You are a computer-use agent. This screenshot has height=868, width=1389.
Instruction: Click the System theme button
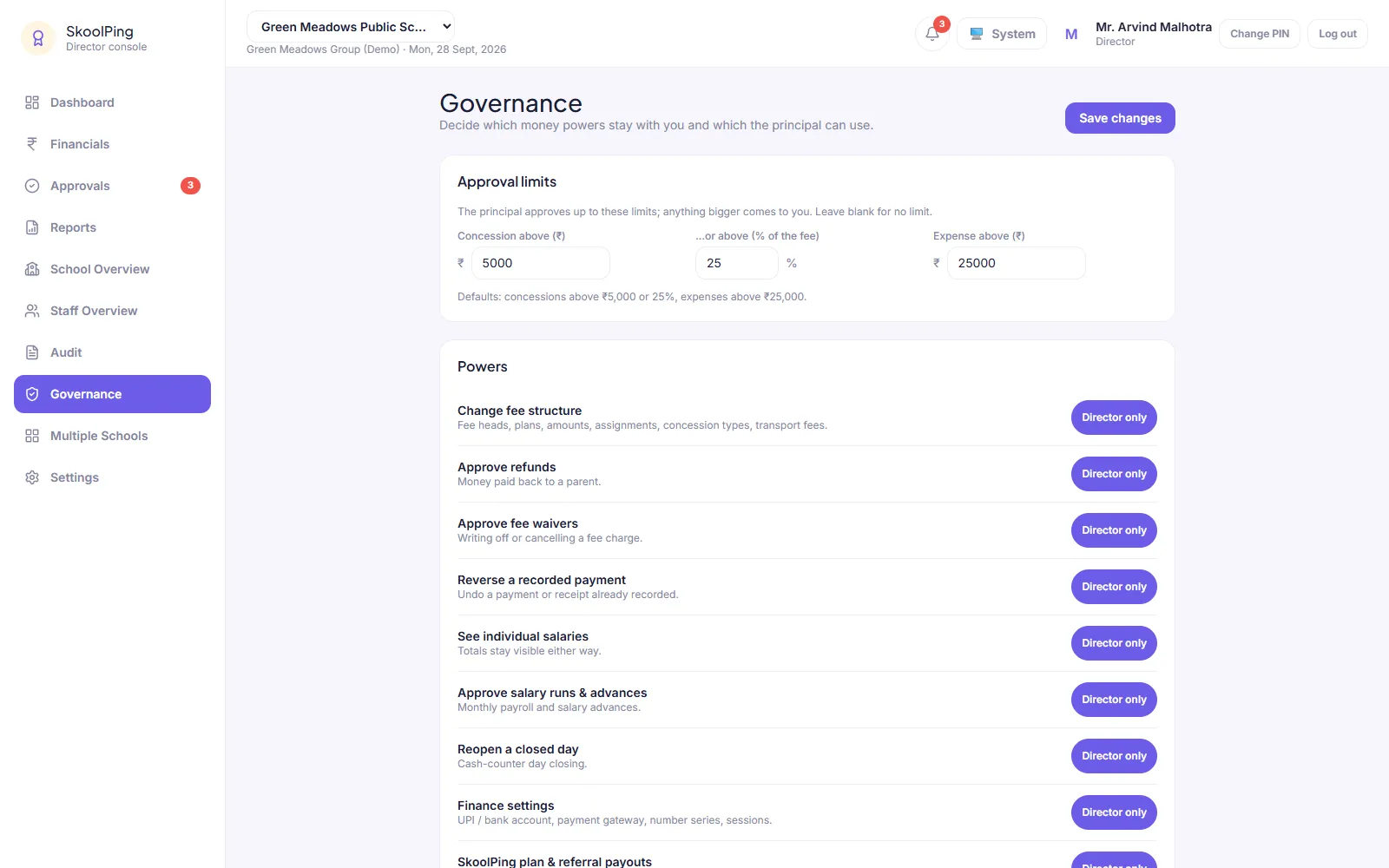coord(1002,34)
